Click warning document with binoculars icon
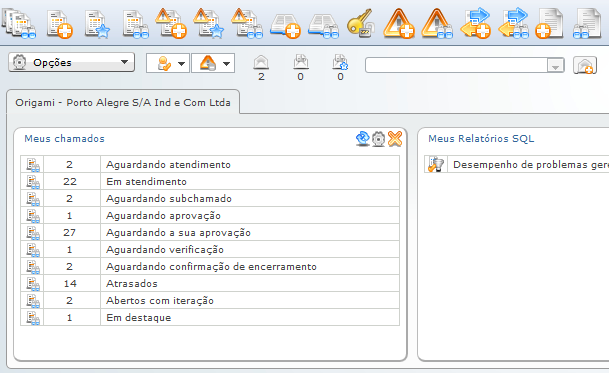 pyautogui.click(x=247, y=23)
